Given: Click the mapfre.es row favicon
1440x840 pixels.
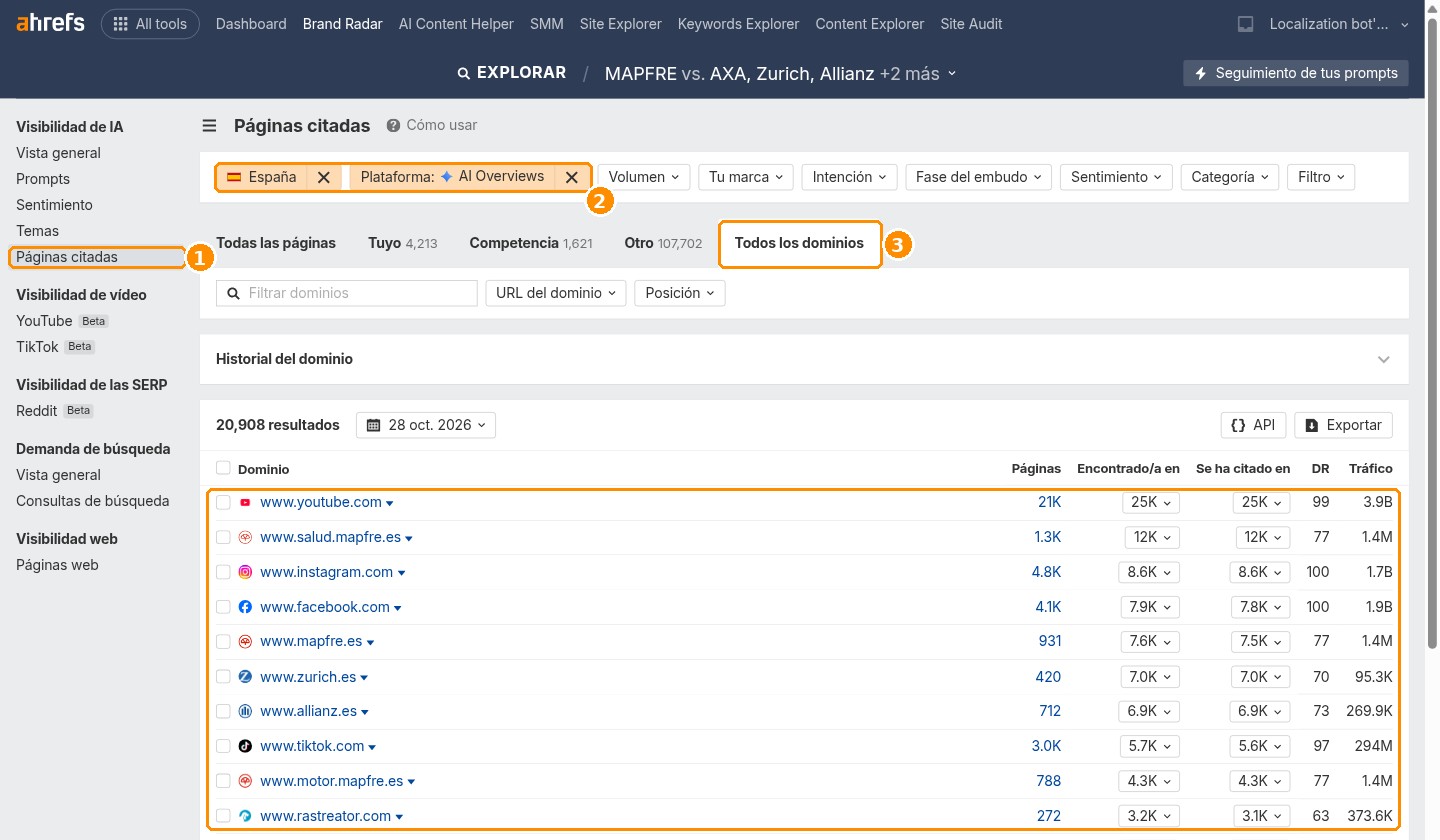Looking at the screenshot, I should tap(245, 642).
